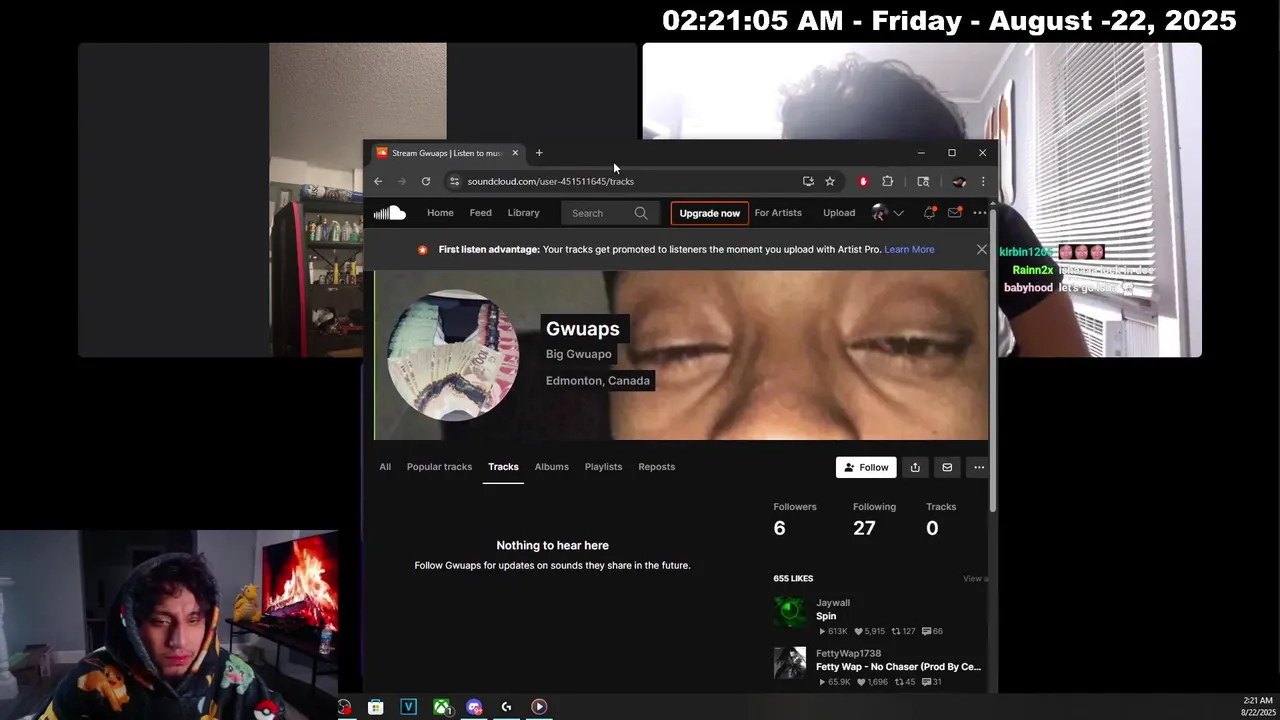Bookmark this page with the star icon
Screen dimensions: 1280x720
830,181
